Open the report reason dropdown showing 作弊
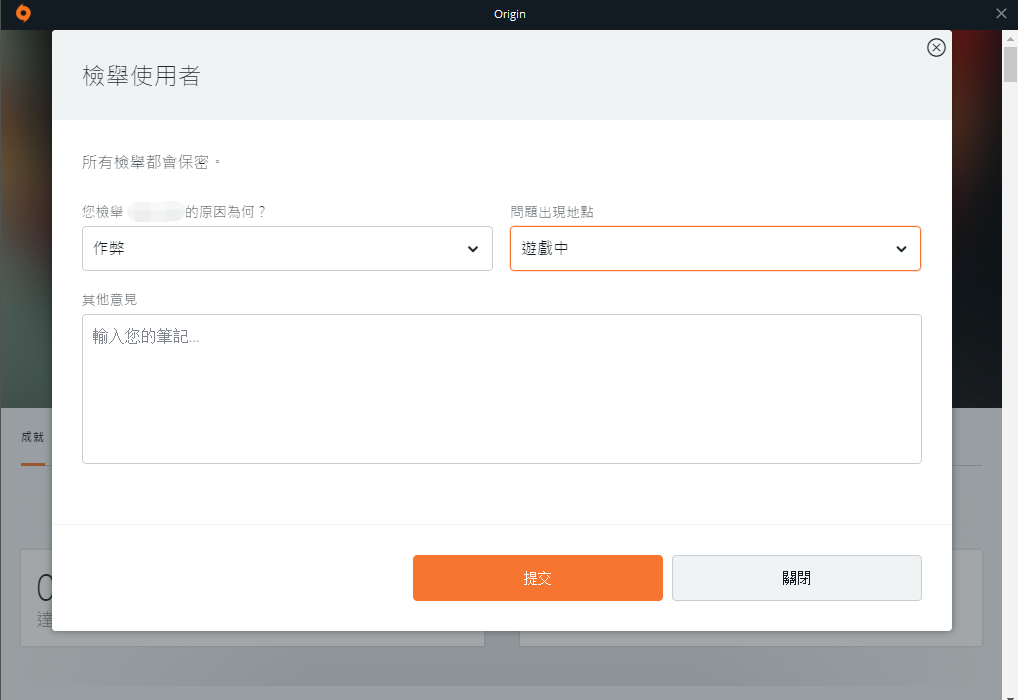Image resolution: width=1018 pixels, height=700 pixels. 287,249
